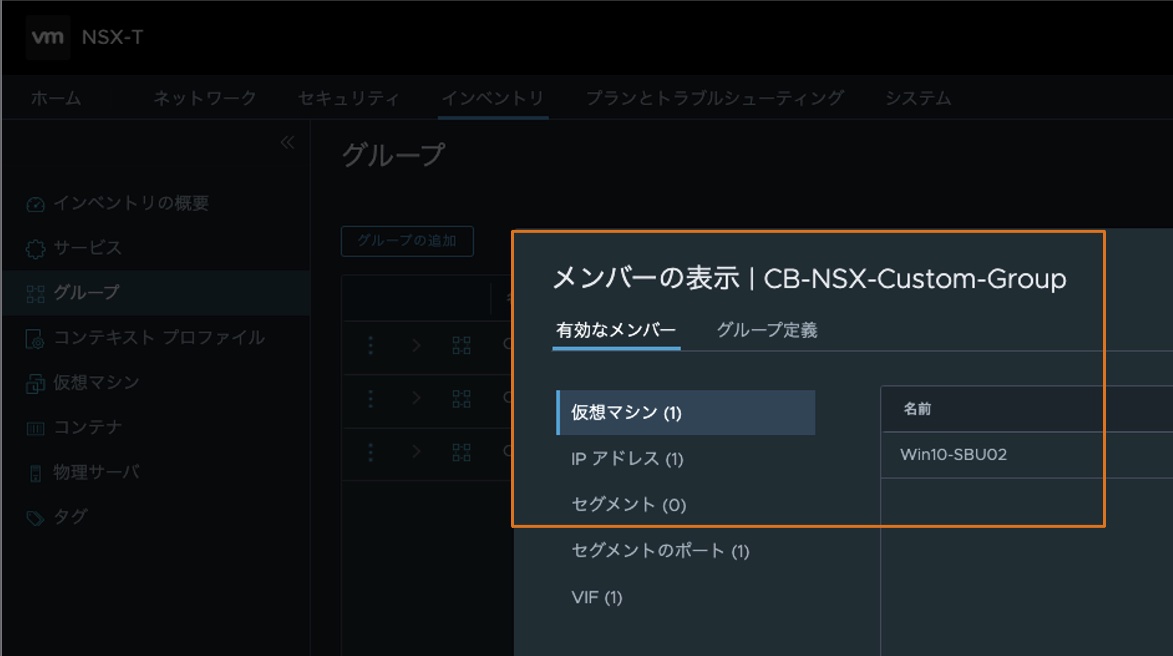Expand the first group row chevron
The image size is (1173, 656).
(417, 345)
